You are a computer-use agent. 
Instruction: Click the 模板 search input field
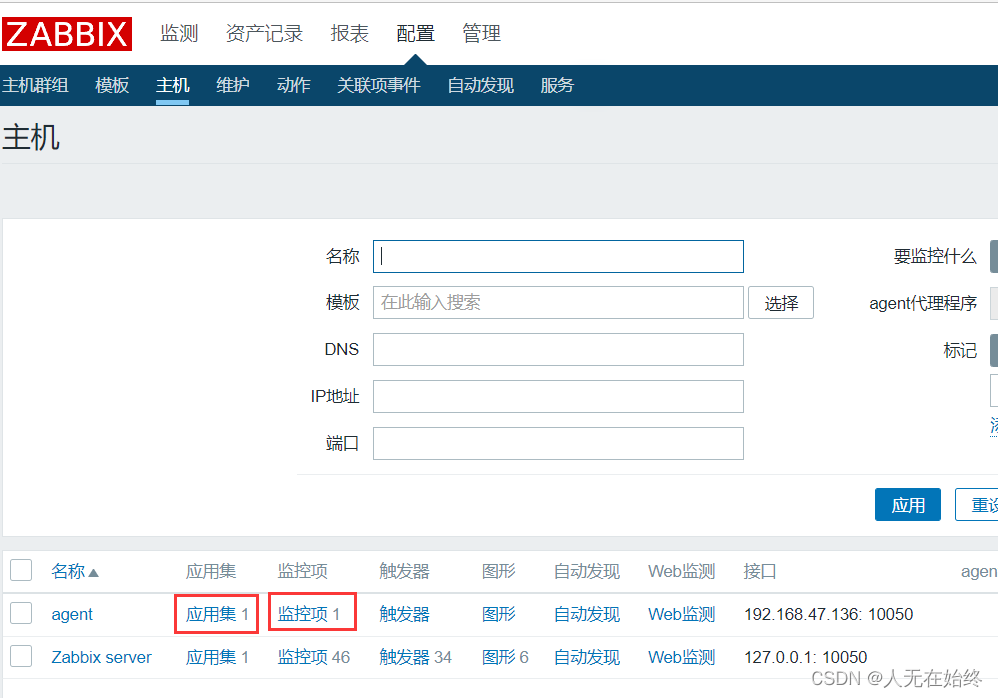[x=558, y=302]
